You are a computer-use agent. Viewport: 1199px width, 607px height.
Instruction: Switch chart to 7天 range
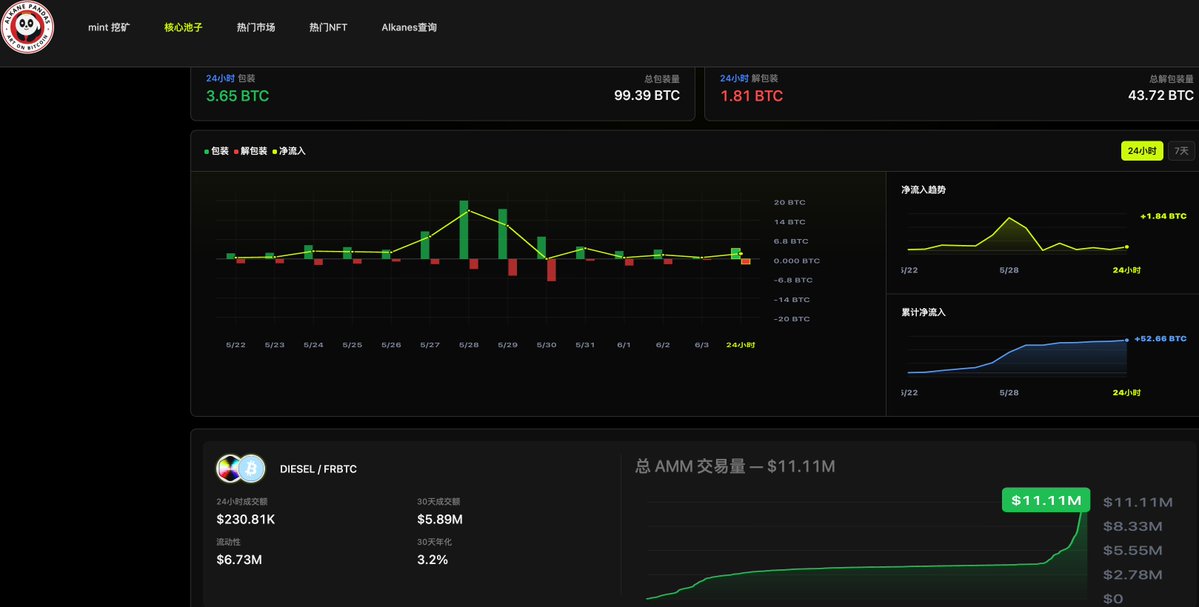(x=1181, y=151)
